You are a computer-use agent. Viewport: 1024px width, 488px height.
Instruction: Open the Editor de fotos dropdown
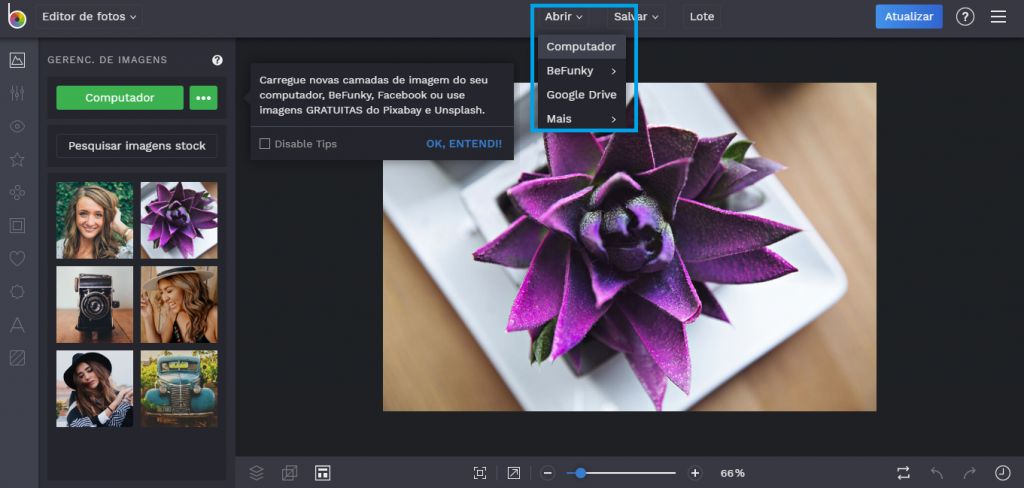tap(89, 17)
